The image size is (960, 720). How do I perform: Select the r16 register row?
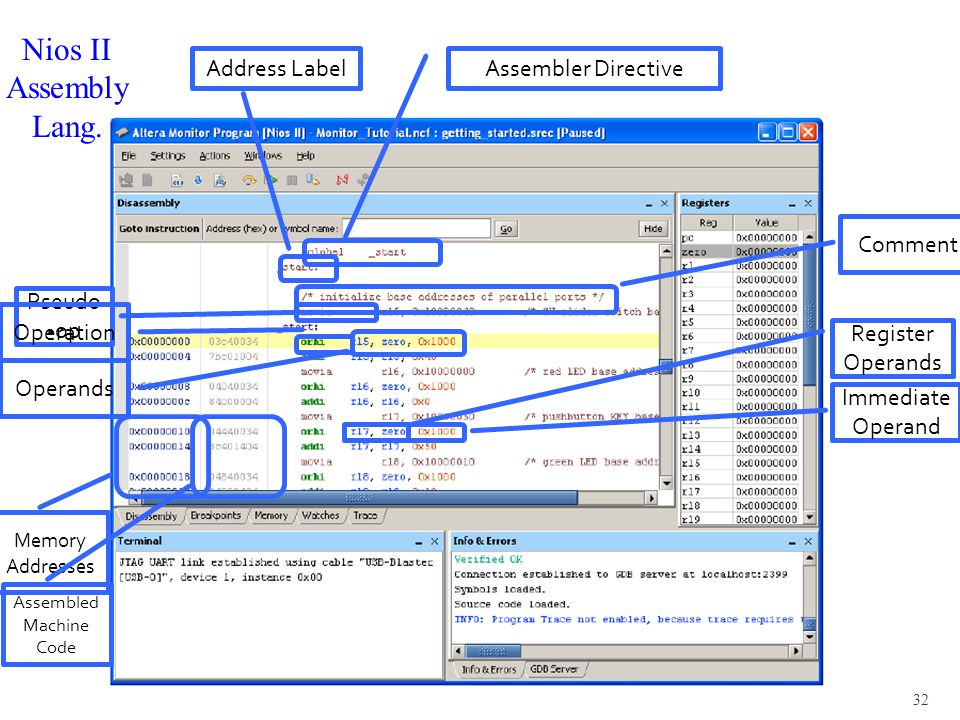click(x=740, y=477)
